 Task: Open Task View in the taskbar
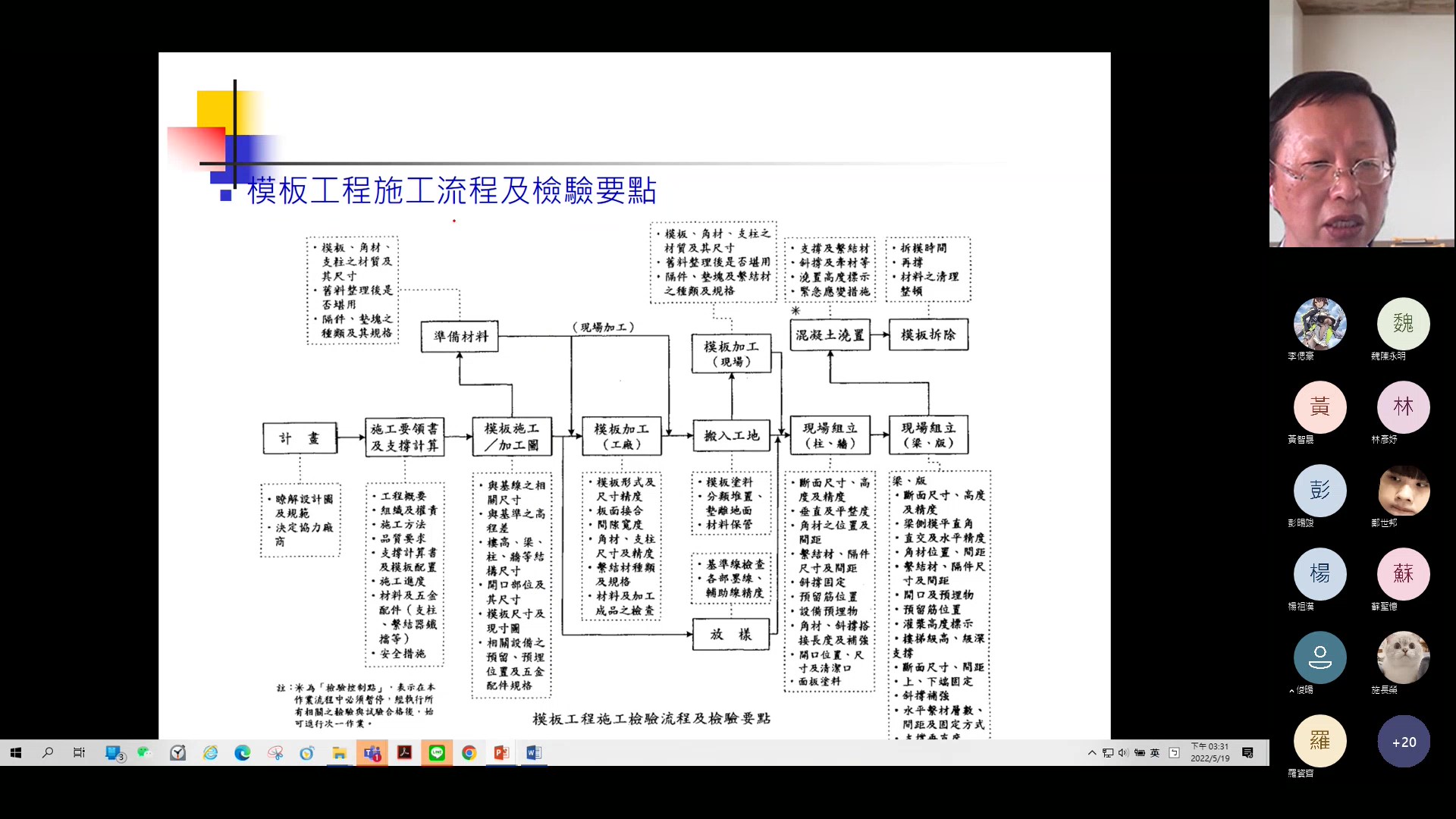(x=79, y=753)
